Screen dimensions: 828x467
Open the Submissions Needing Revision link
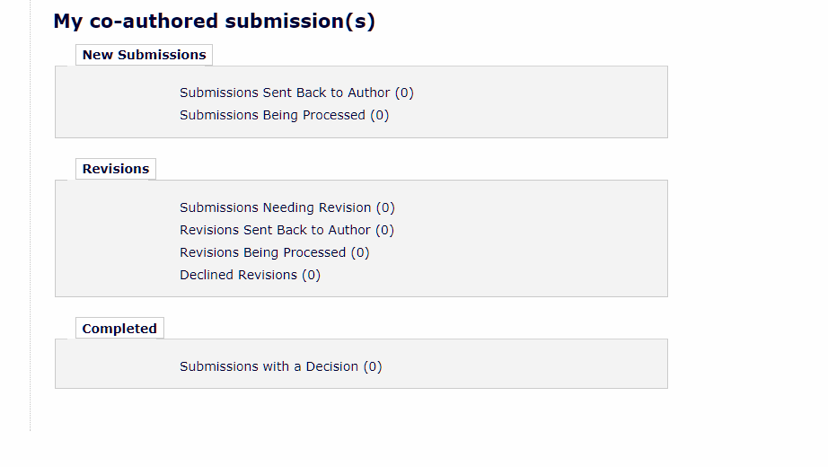tap(275, 208)
